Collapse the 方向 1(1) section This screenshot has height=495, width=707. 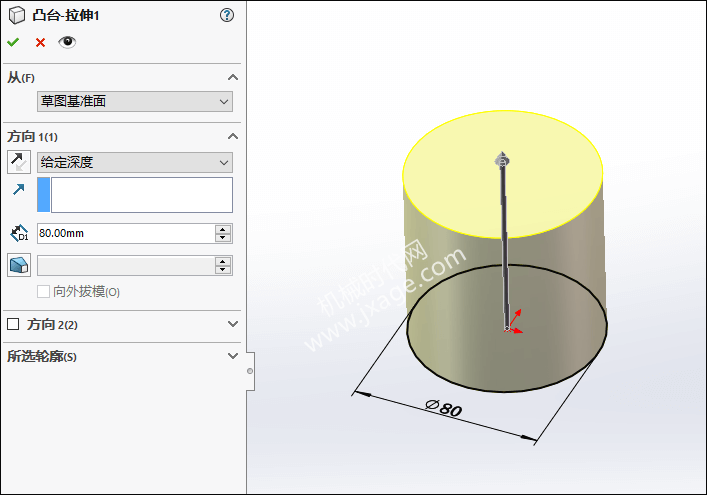pyautogui.click(x=233, y=136)
